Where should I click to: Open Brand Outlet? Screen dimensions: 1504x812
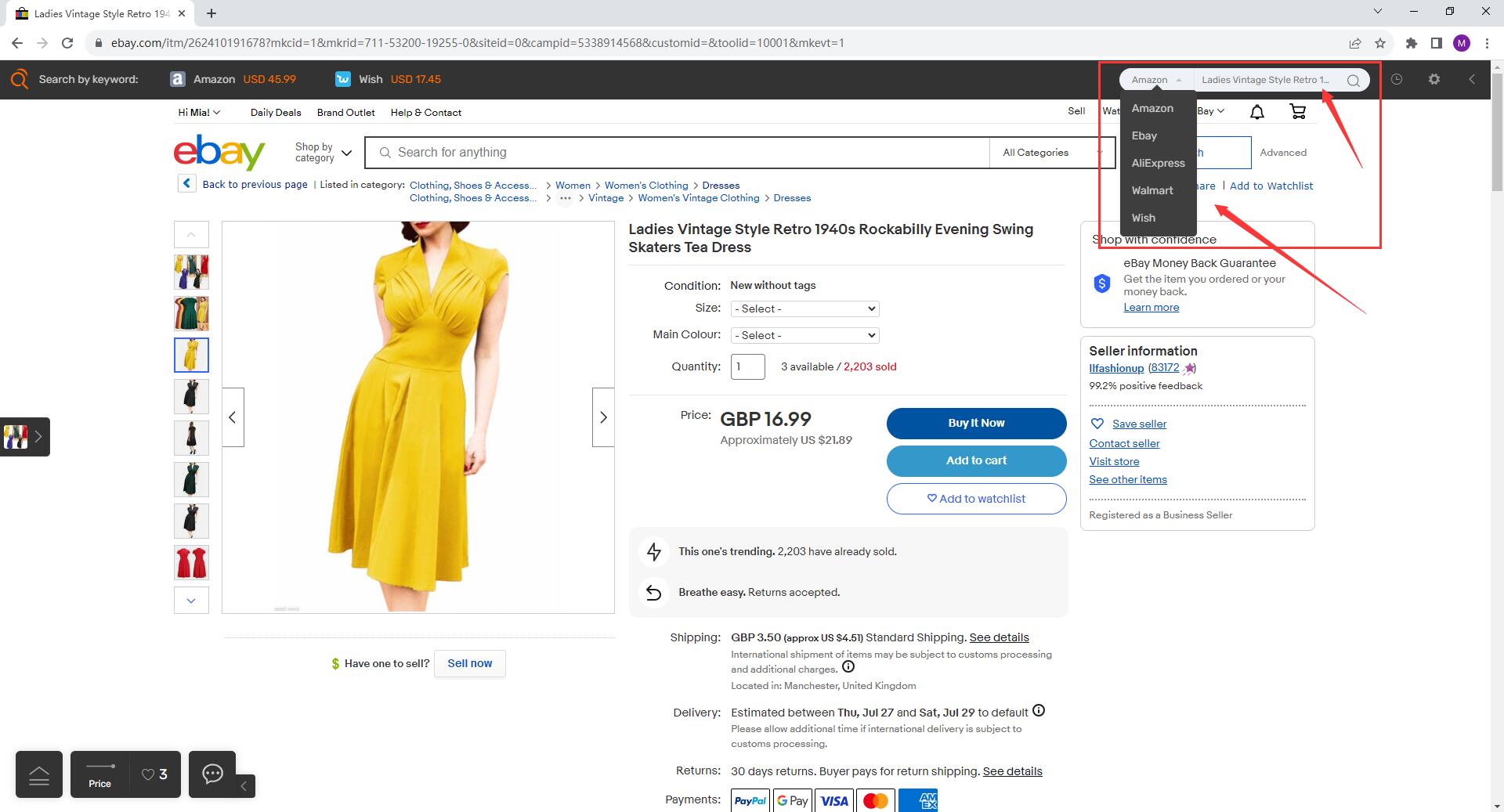pyautogui.click(x=345, y=112)
